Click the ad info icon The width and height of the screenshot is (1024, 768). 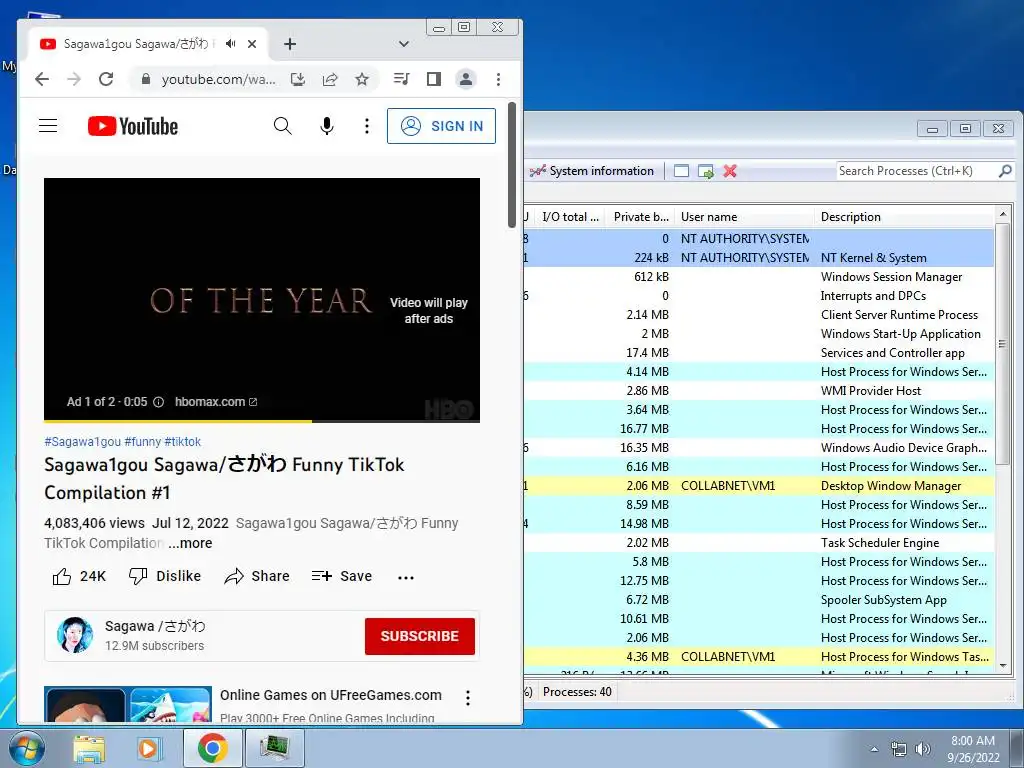[158, 402]
